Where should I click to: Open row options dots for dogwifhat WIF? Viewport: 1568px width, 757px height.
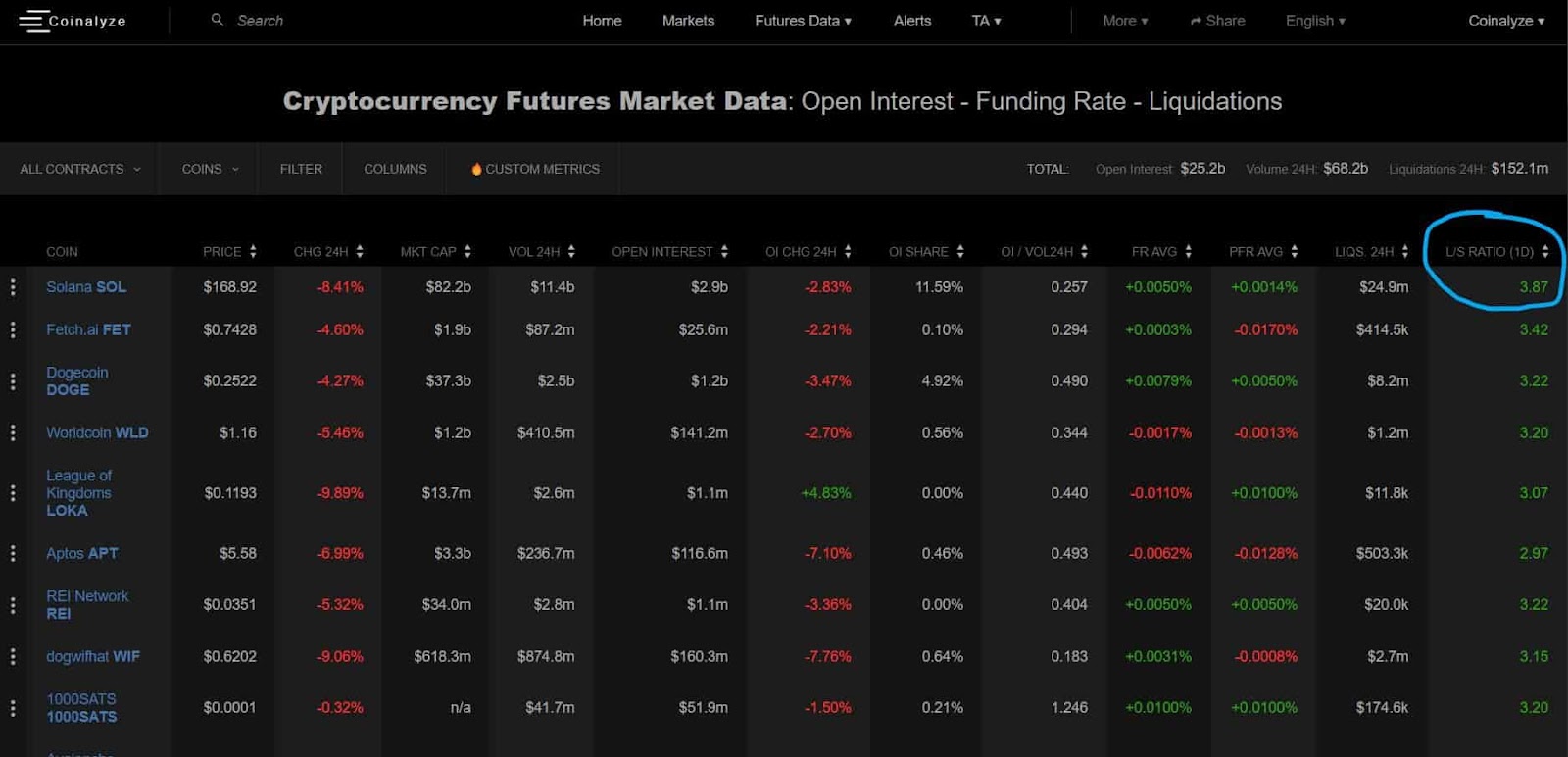(x=13, y=656)
